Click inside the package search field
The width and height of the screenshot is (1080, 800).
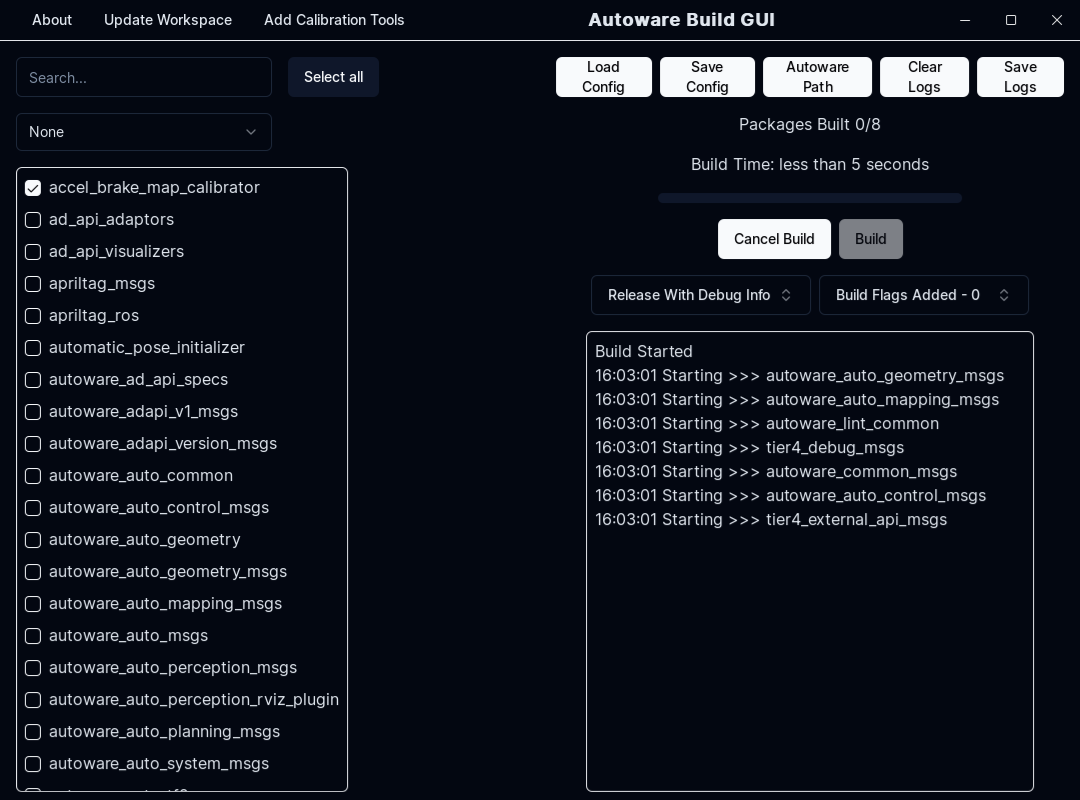click(144, 77)
